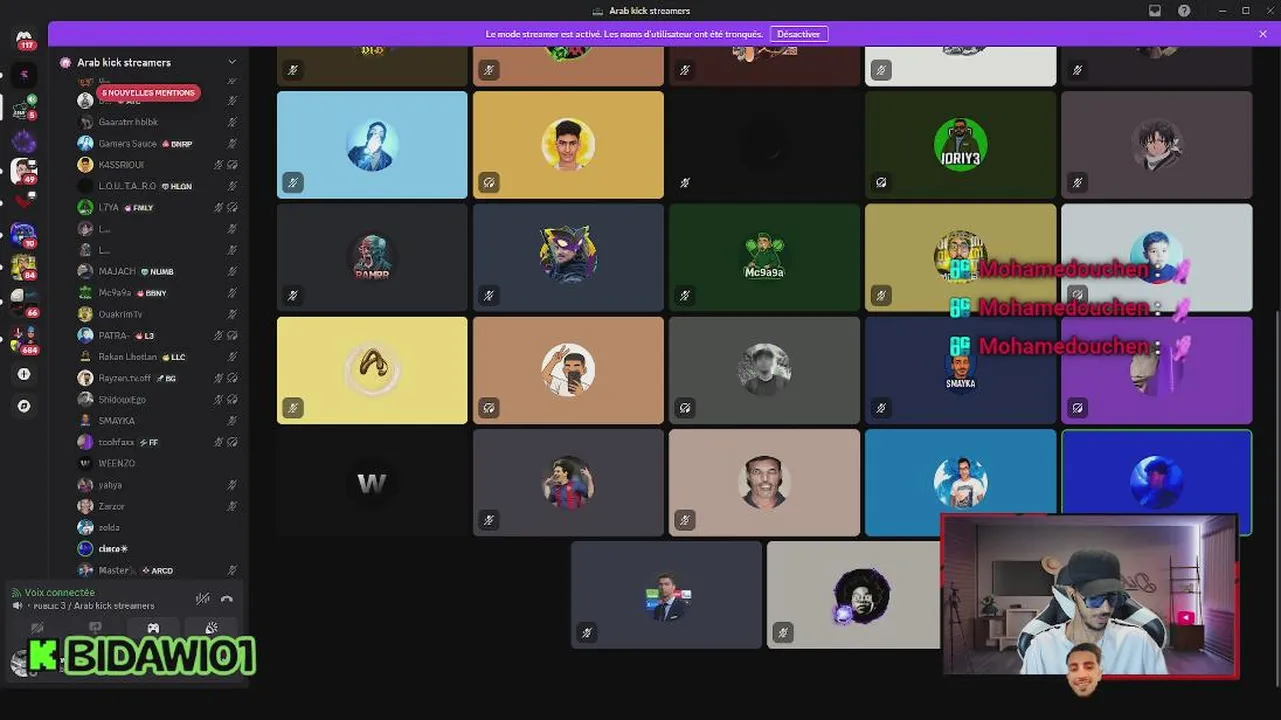Select user Zarzor in voice list
1281x720 pixels.
[157, 506]
